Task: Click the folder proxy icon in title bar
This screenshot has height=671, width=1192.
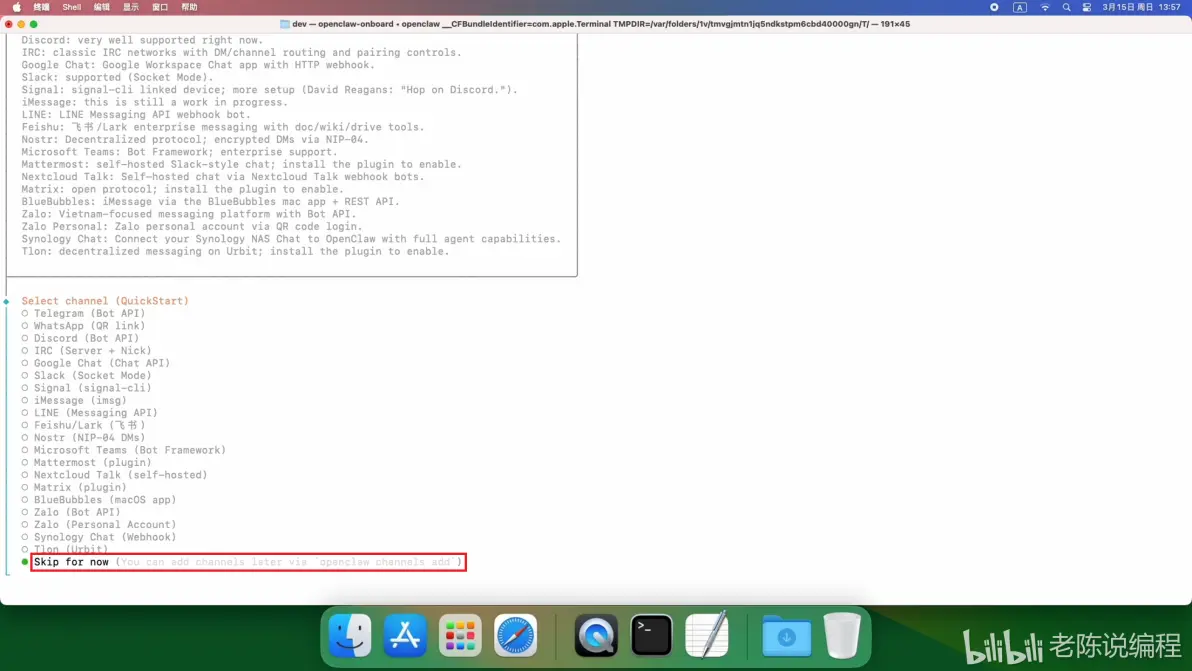Action: pyautogui.click(x=284, y=24)
